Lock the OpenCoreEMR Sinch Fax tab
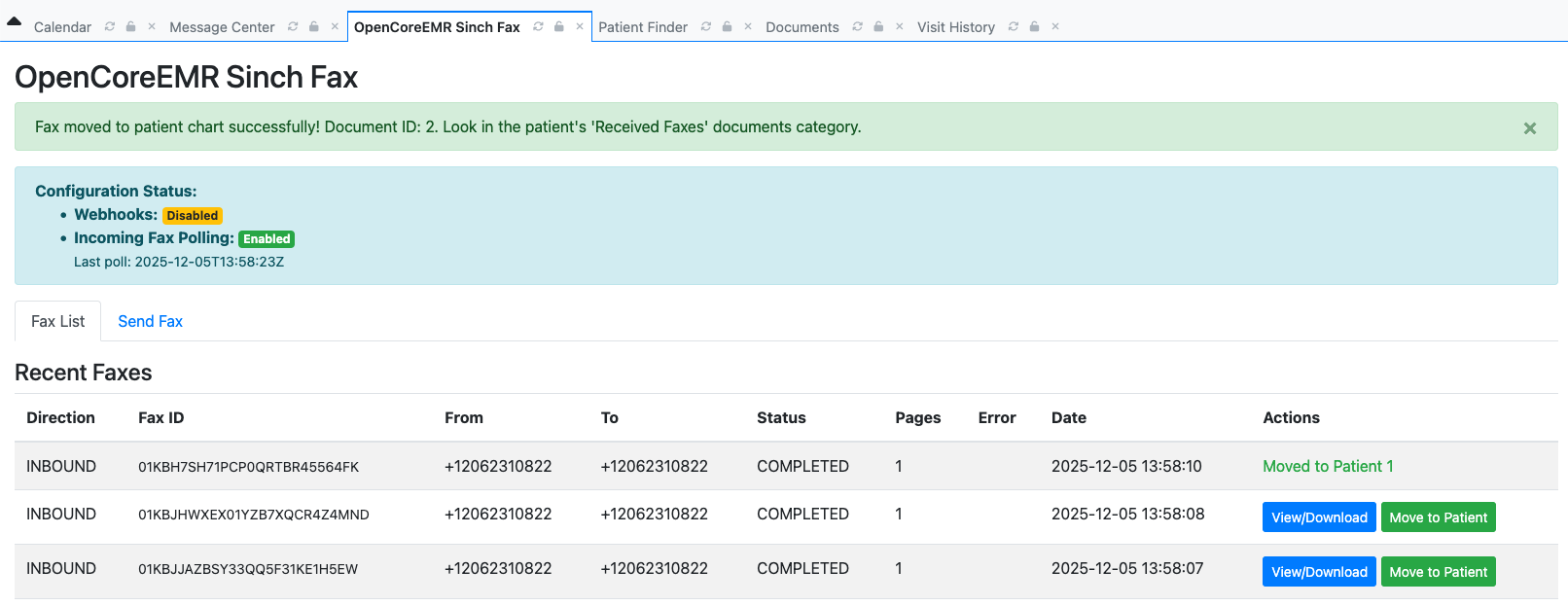 tap(559, 26)
